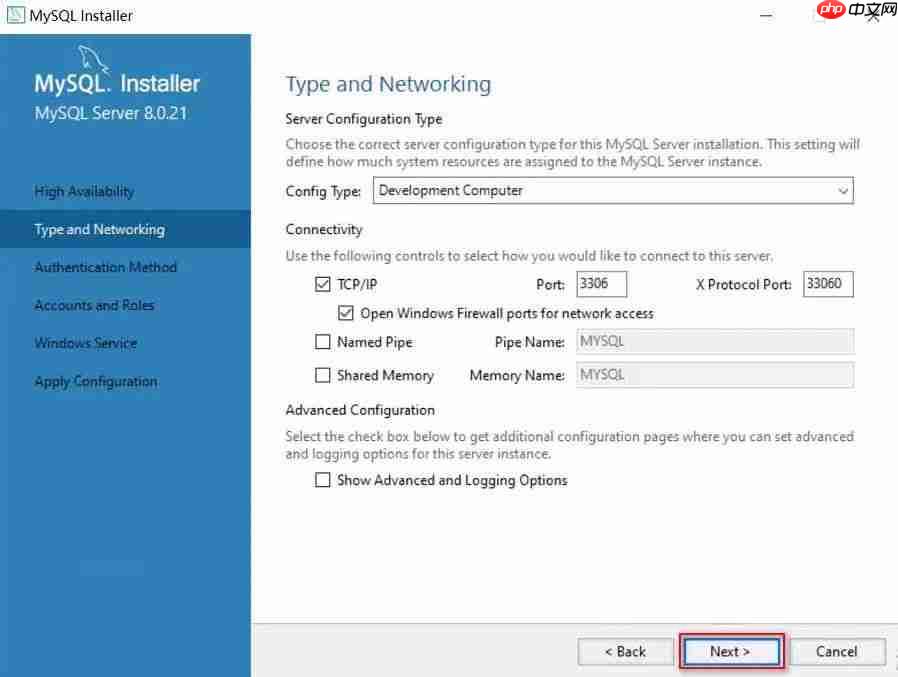Viewport: 898px width, 677px height.
Task: Enable Show Advanced and Logging Options
Action: click(x=322, y=480)
